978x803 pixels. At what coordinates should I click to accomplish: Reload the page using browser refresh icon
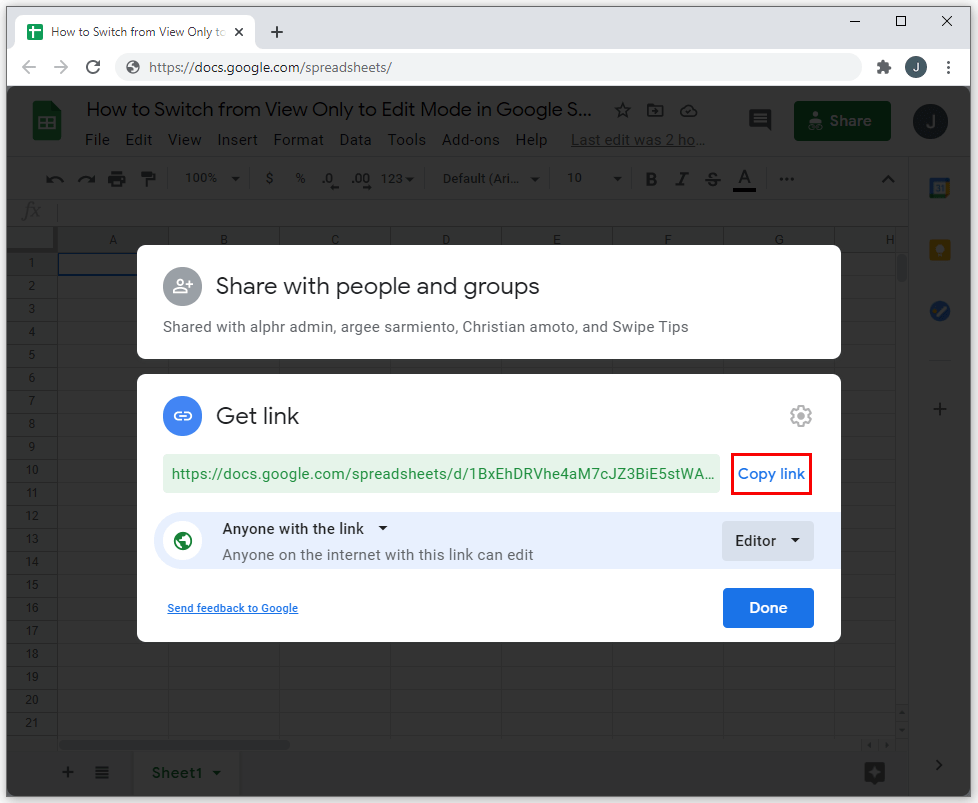tap(93, 67)
